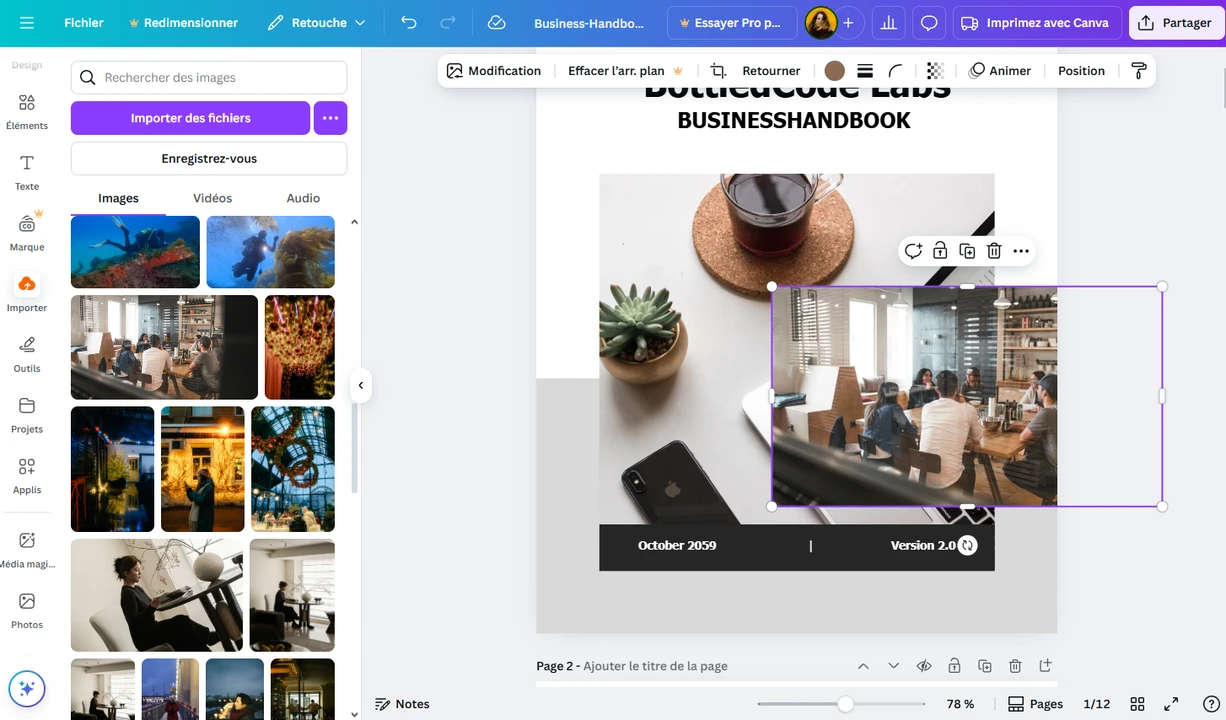Duplicate the selected image
The height and width of the screenshot is (720, 1226).
[x=967, y=251]
